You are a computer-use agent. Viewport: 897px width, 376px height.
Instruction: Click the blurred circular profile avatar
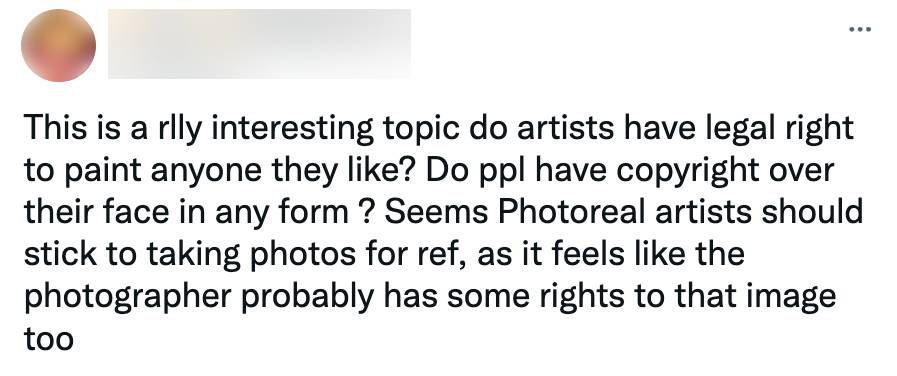click(58, 45)
